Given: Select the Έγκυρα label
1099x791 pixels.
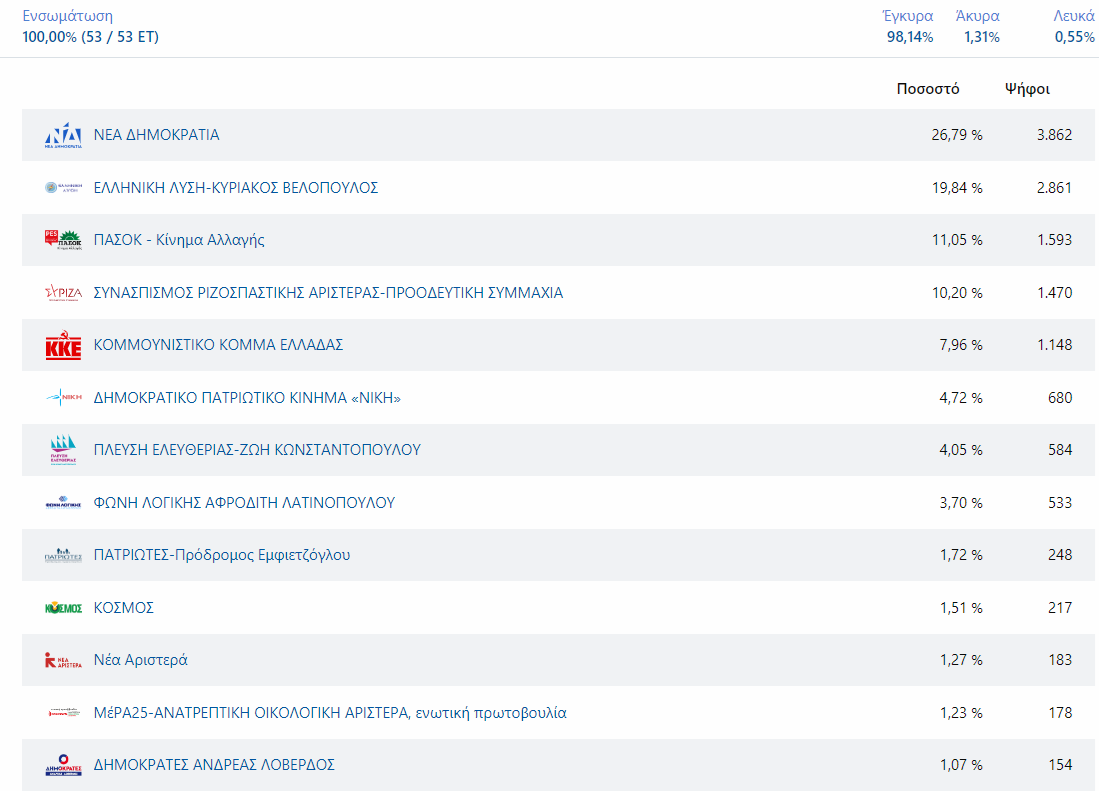Looking at the screenshot, I should [908, 16].
